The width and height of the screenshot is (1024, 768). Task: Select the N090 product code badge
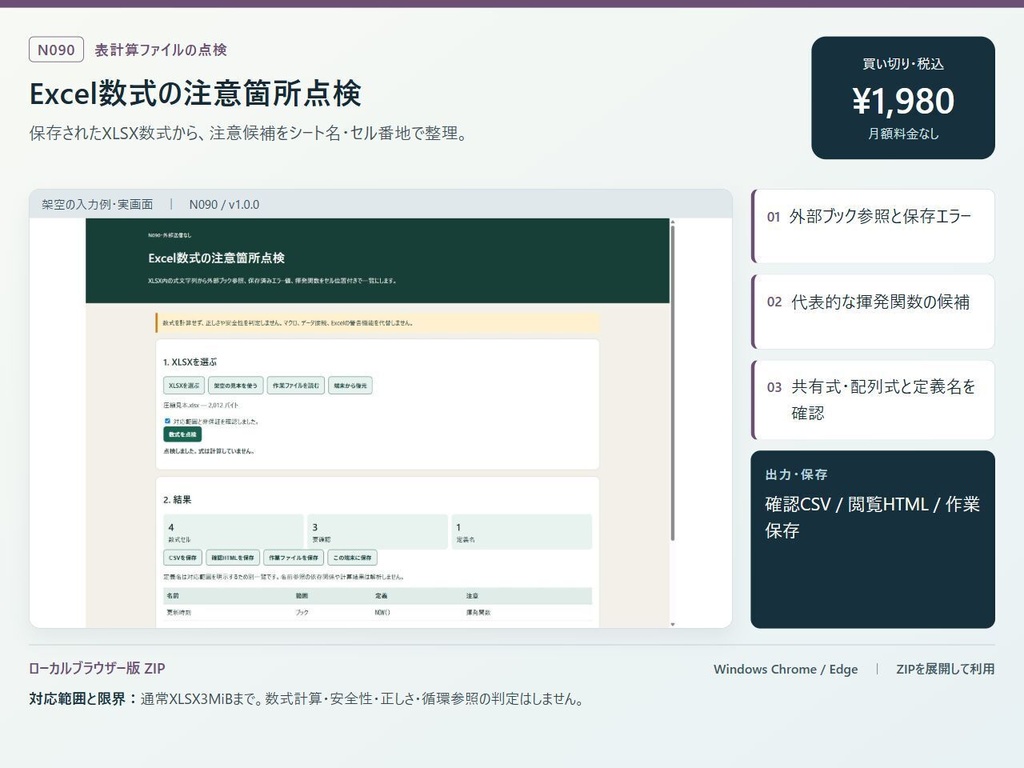[56, 50]
